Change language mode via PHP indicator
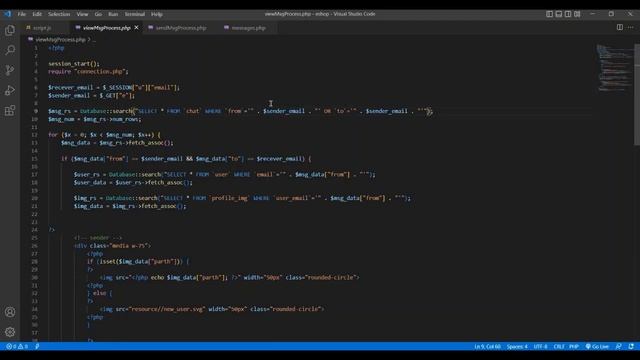This screenshot has height=360, width=640. [574, 347]
